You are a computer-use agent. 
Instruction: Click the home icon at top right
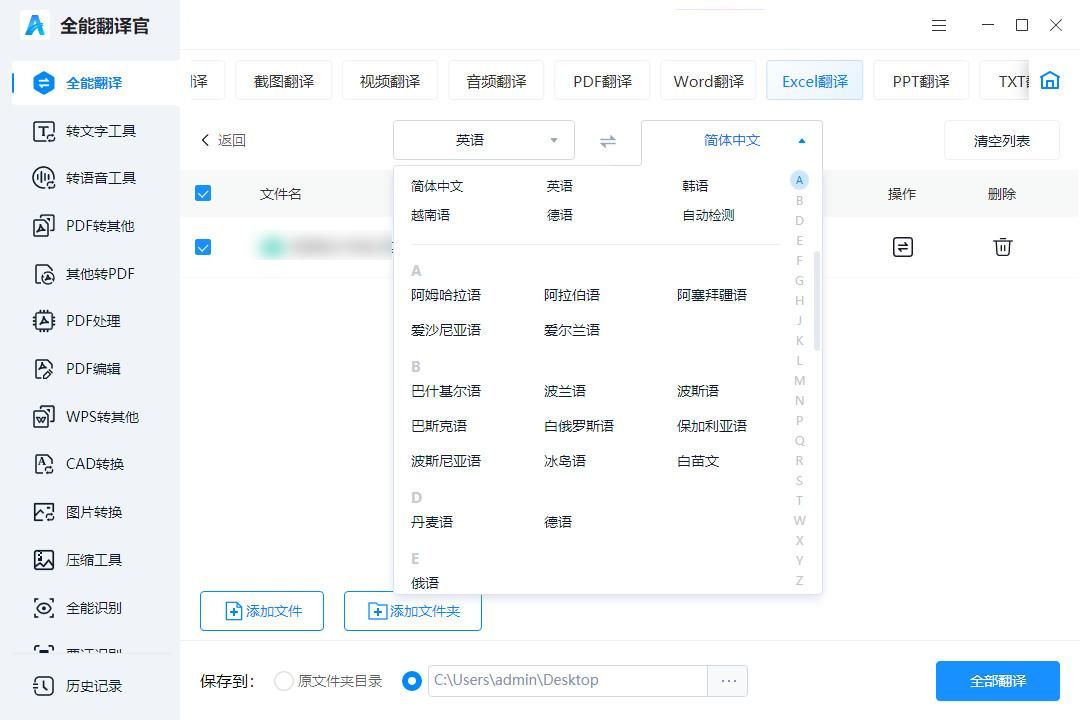[x=1050, y=81]
